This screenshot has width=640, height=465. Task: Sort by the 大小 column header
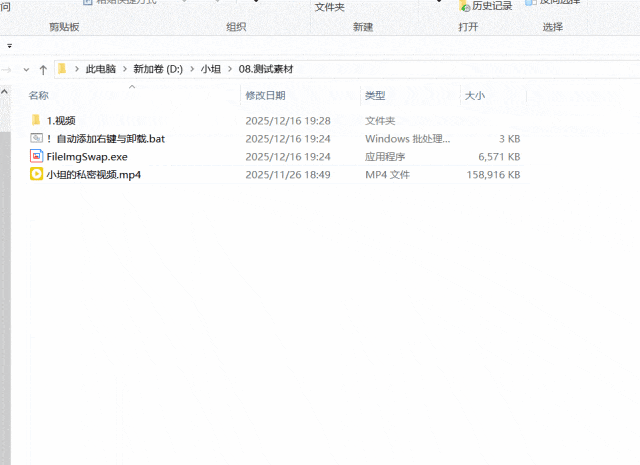(x=474, y=95)
